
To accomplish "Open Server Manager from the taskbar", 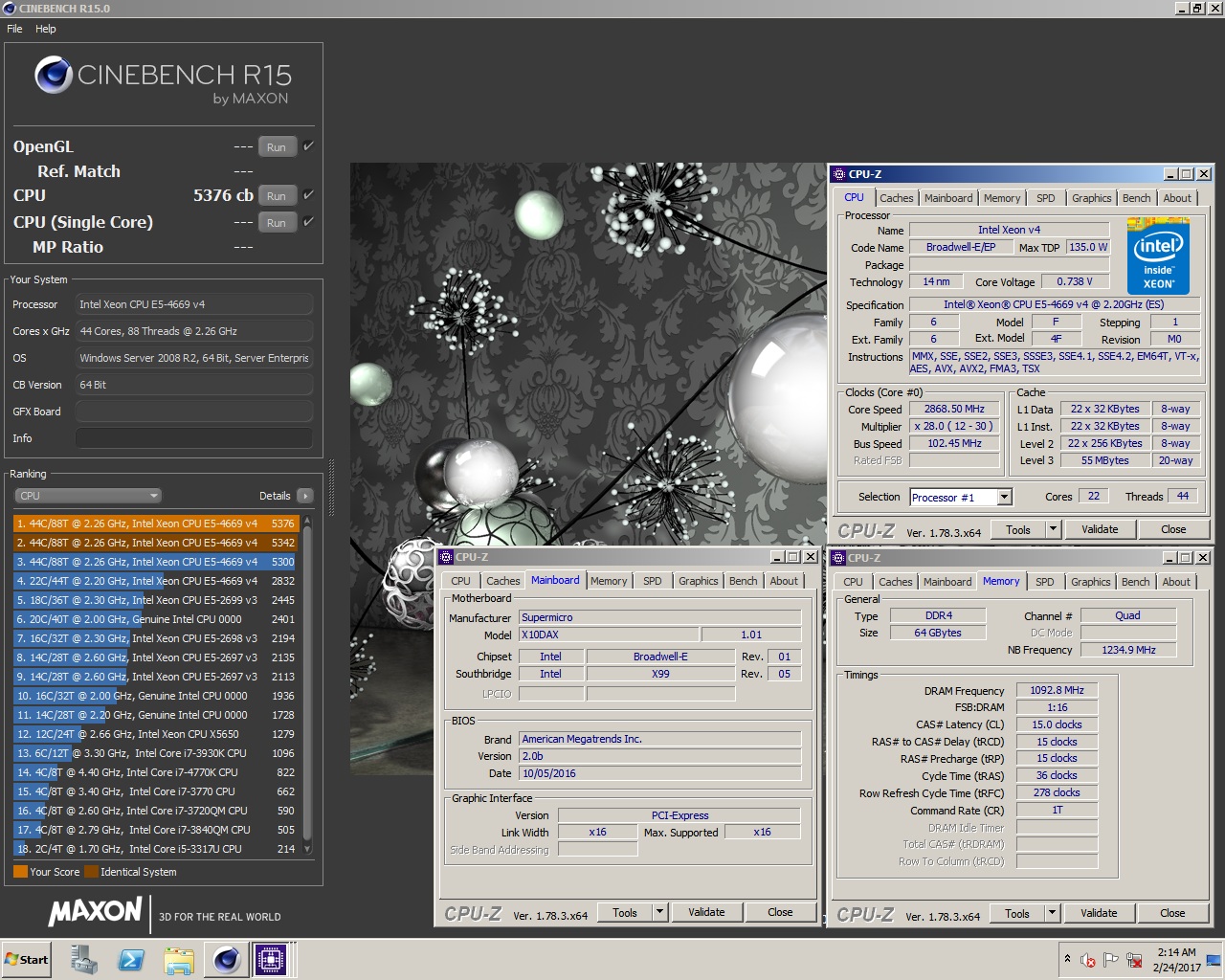I will tap(84, 959).
